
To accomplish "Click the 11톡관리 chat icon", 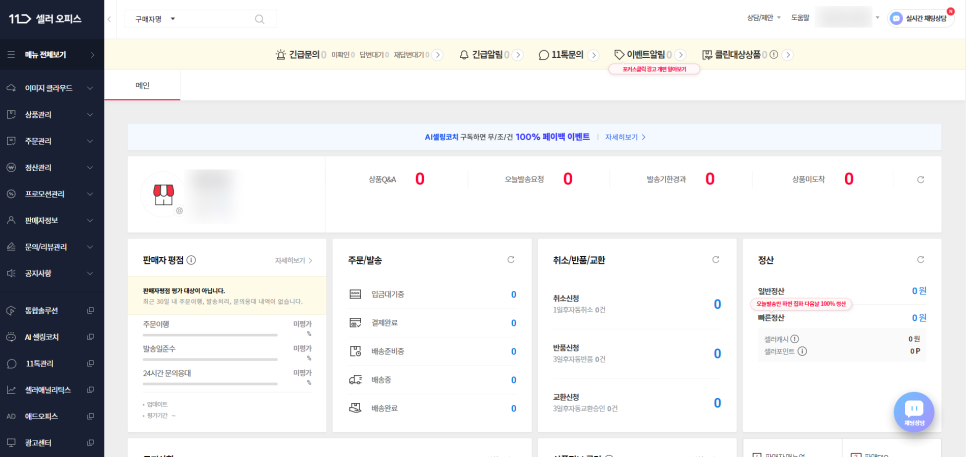I will pyautogui.click(x=10, y=363).
